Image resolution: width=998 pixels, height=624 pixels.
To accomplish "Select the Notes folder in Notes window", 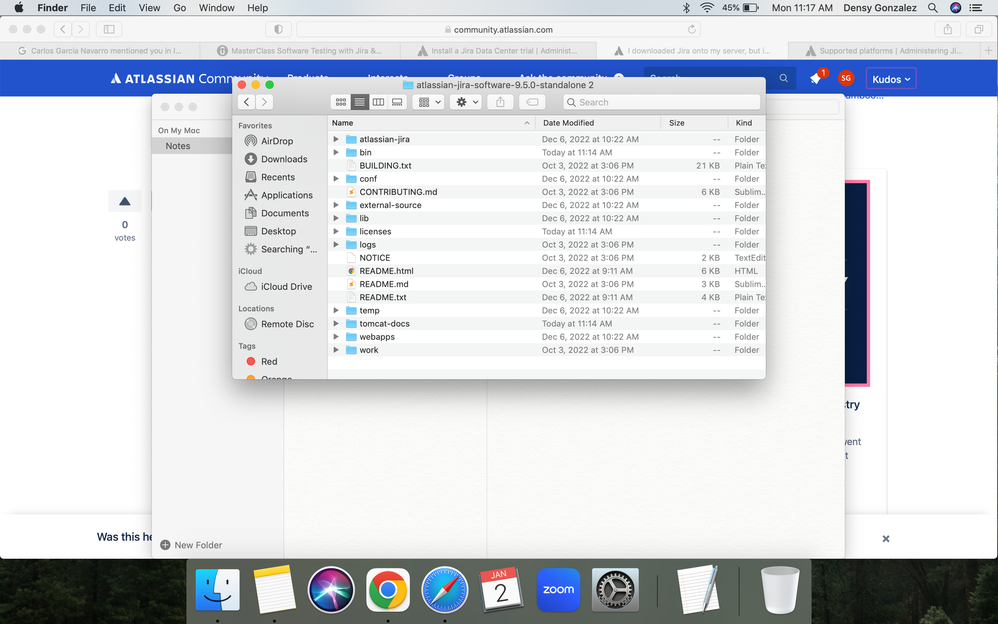I will [192, 146].
